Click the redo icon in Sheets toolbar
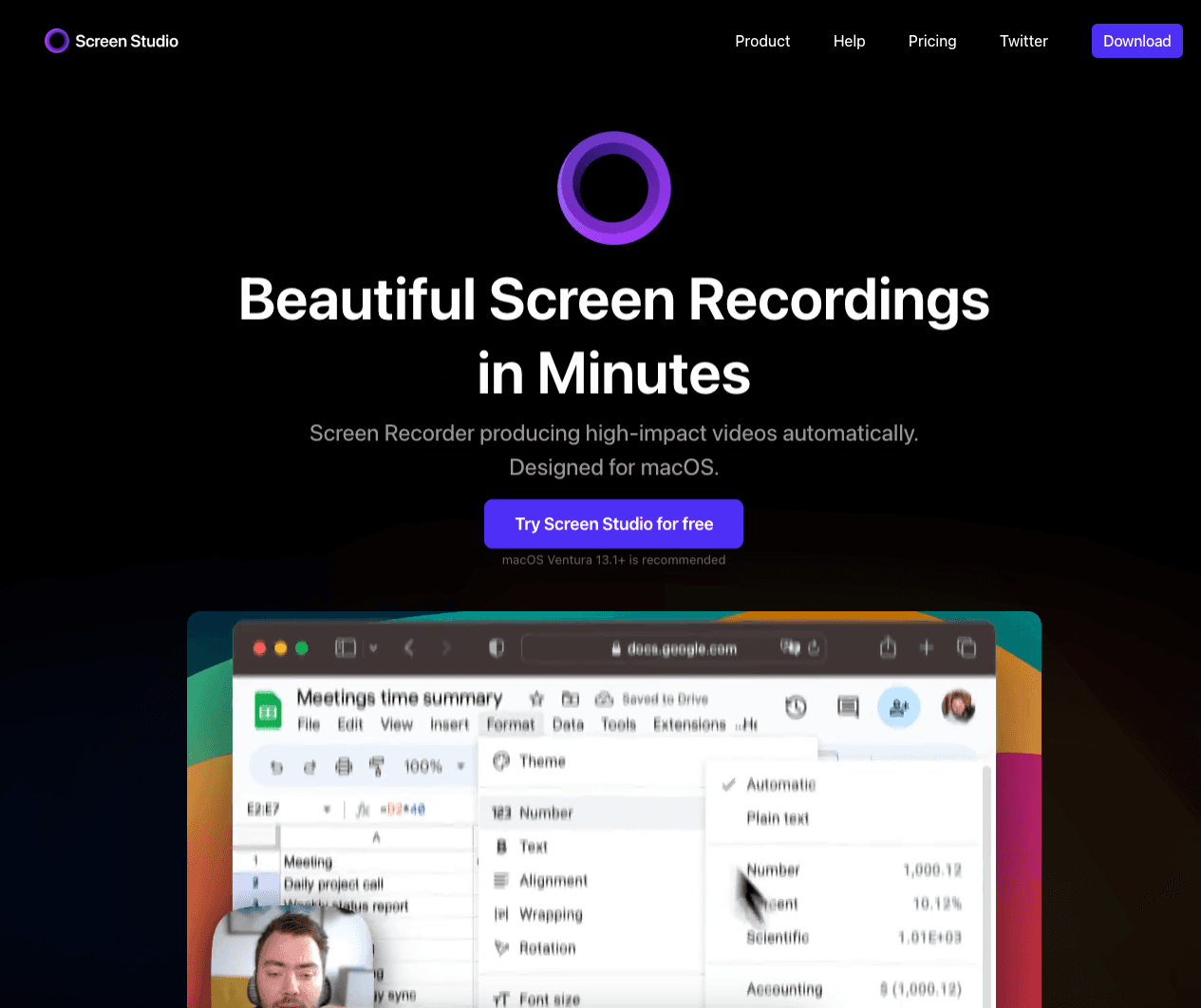The height and width of the screenshot is (1008, 1201). pyautogui.click(x=310, y=767)
